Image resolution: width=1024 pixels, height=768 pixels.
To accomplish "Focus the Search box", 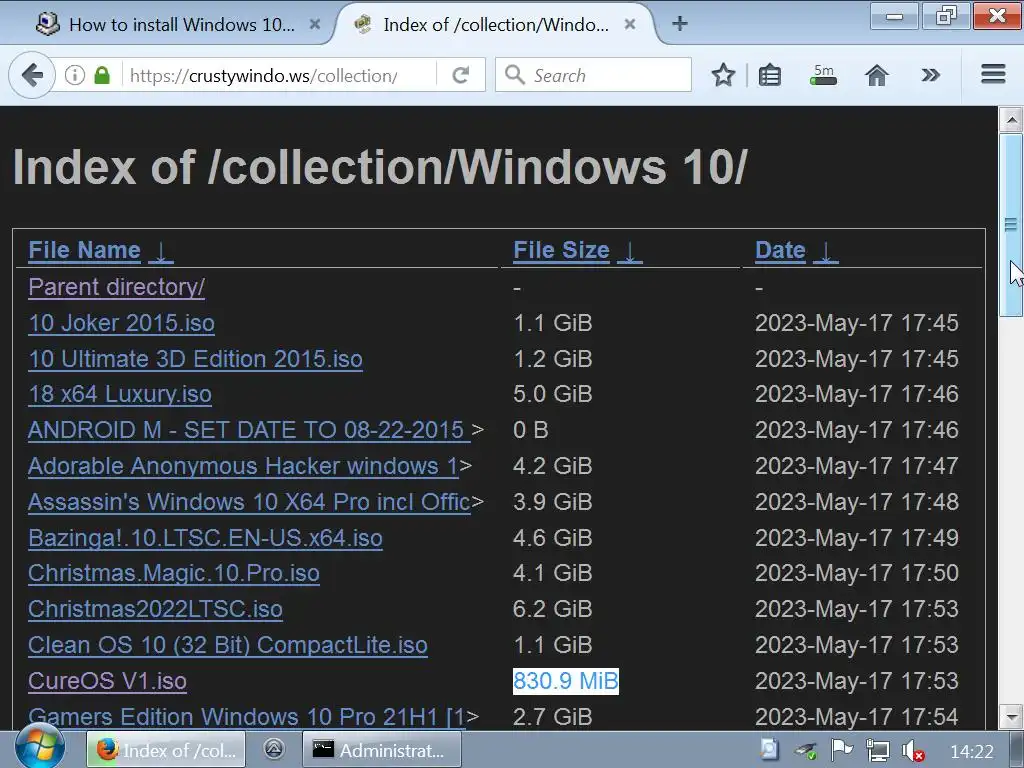I will [593, 75].
